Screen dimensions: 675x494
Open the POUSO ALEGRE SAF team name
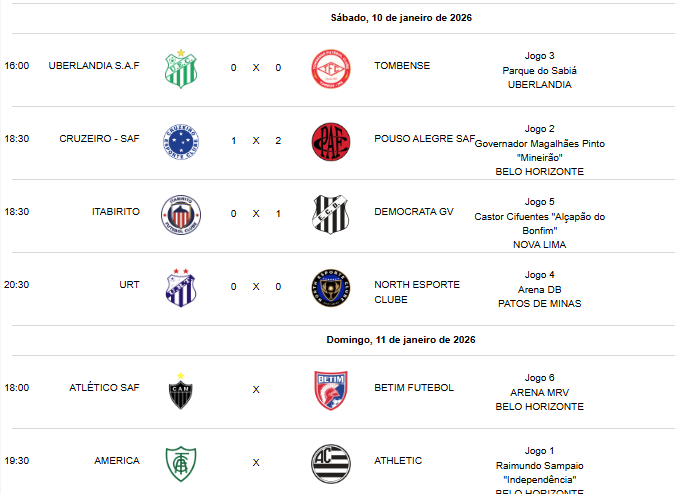424,139
